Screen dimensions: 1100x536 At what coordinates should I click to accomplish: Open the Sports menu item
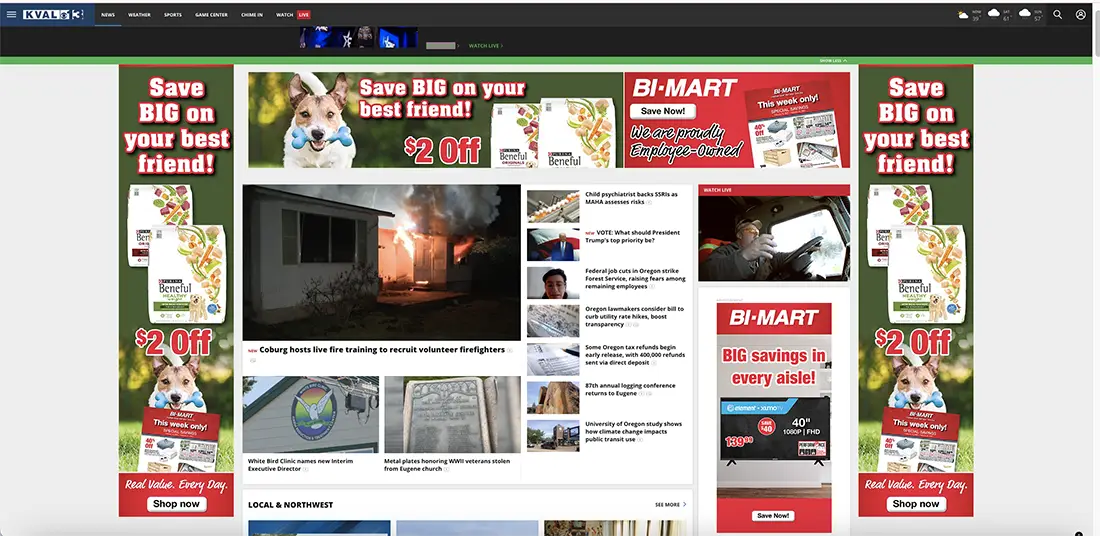point(173,15)
